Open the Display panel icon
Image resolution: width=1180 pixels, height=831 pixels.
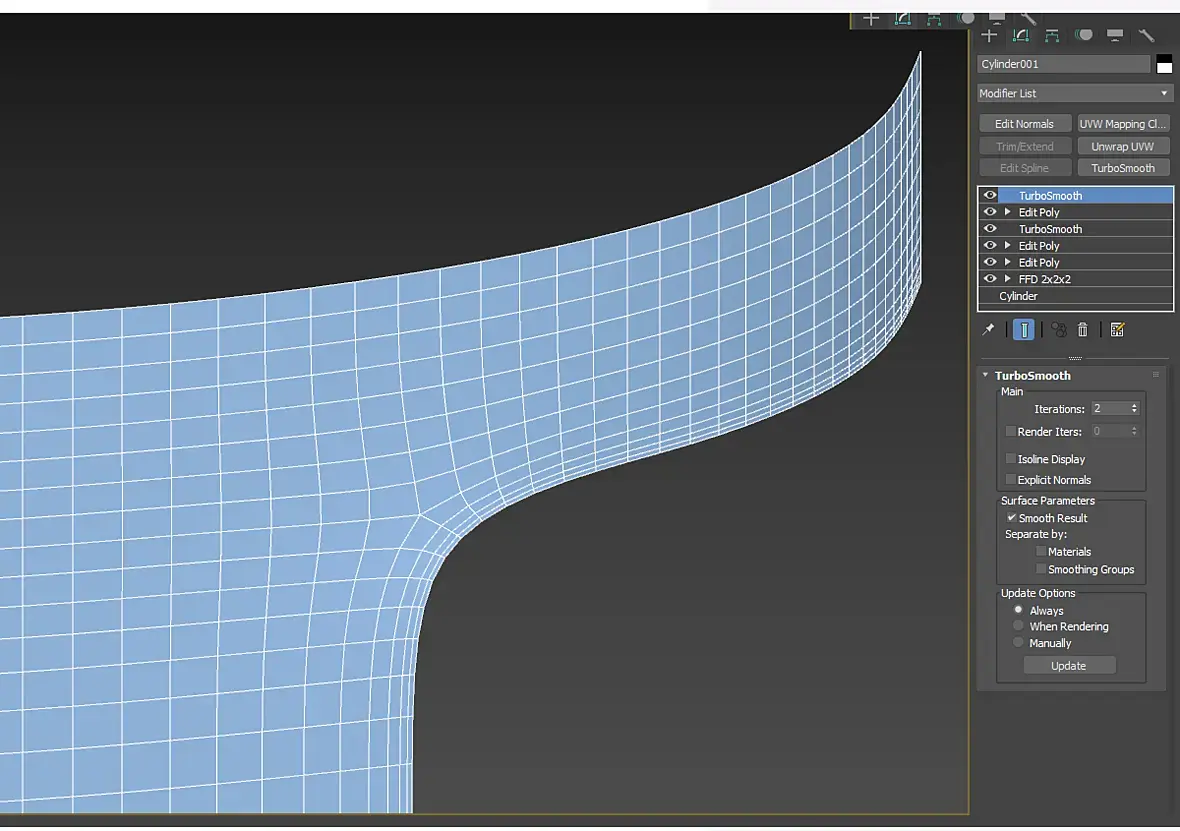pos(1115,35)
